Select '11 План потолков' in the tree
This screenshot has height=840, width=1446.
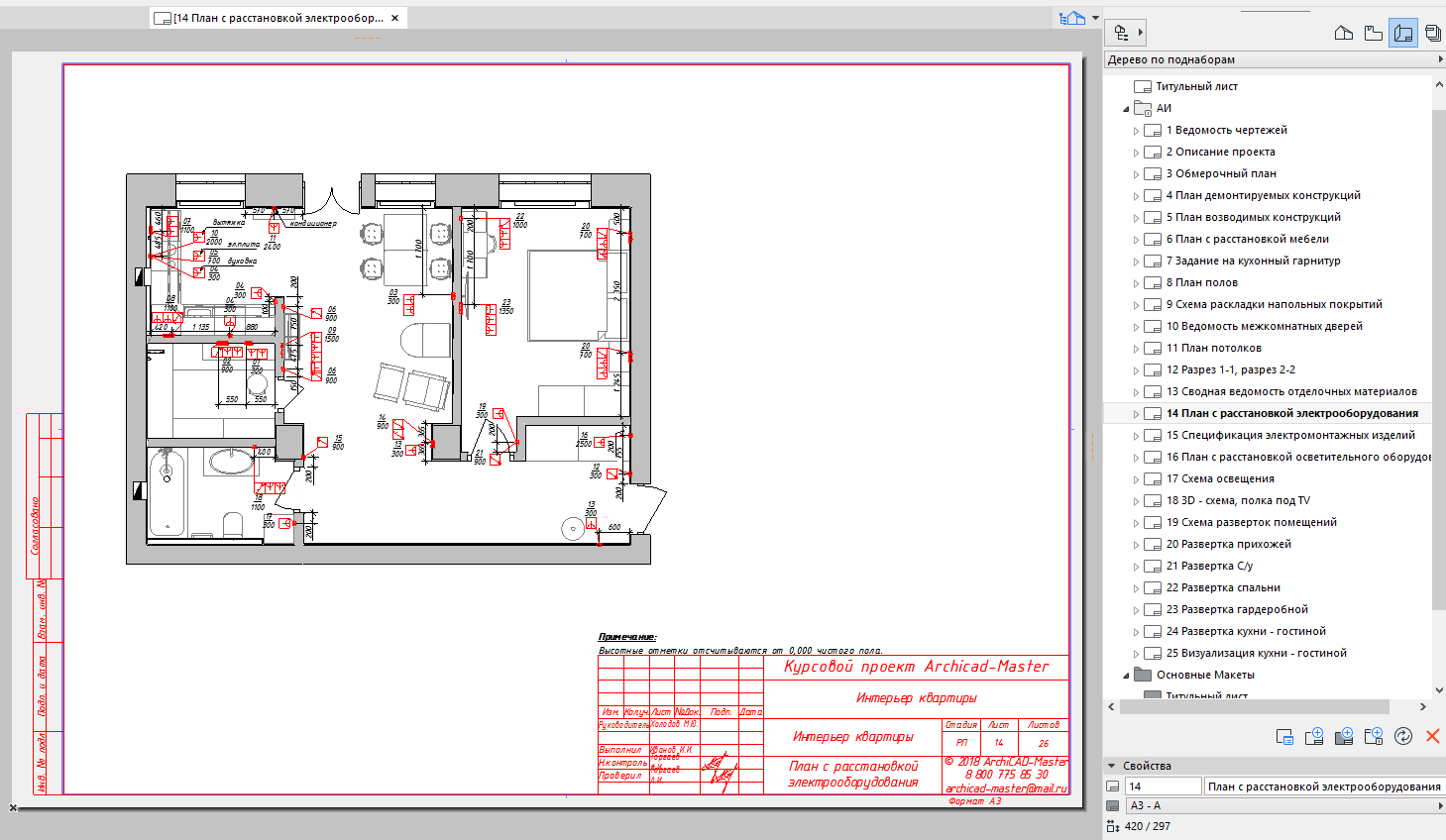(x=1213, y=348)
